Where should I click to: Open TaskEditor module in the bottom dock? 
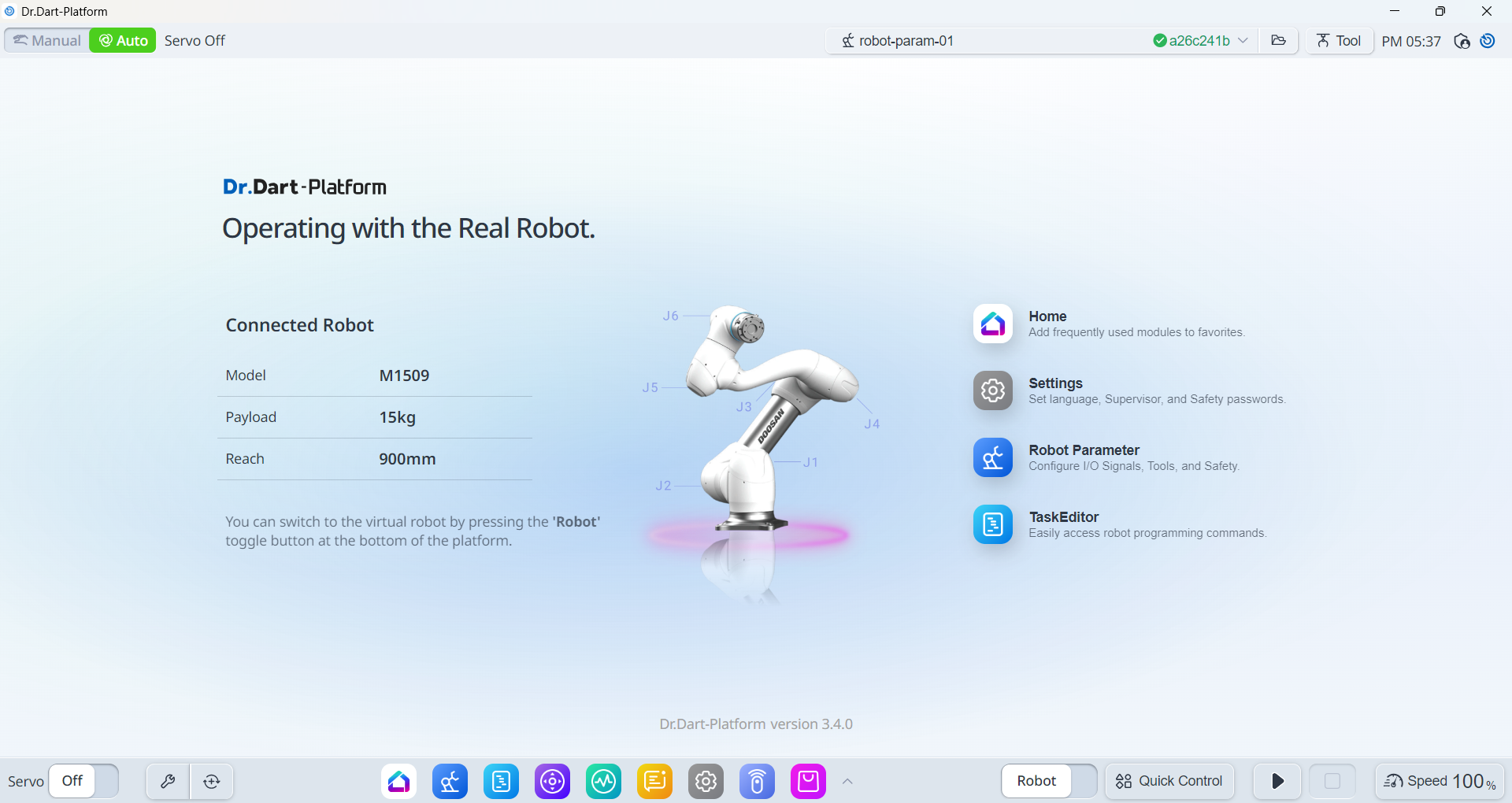tap(501, 781)
